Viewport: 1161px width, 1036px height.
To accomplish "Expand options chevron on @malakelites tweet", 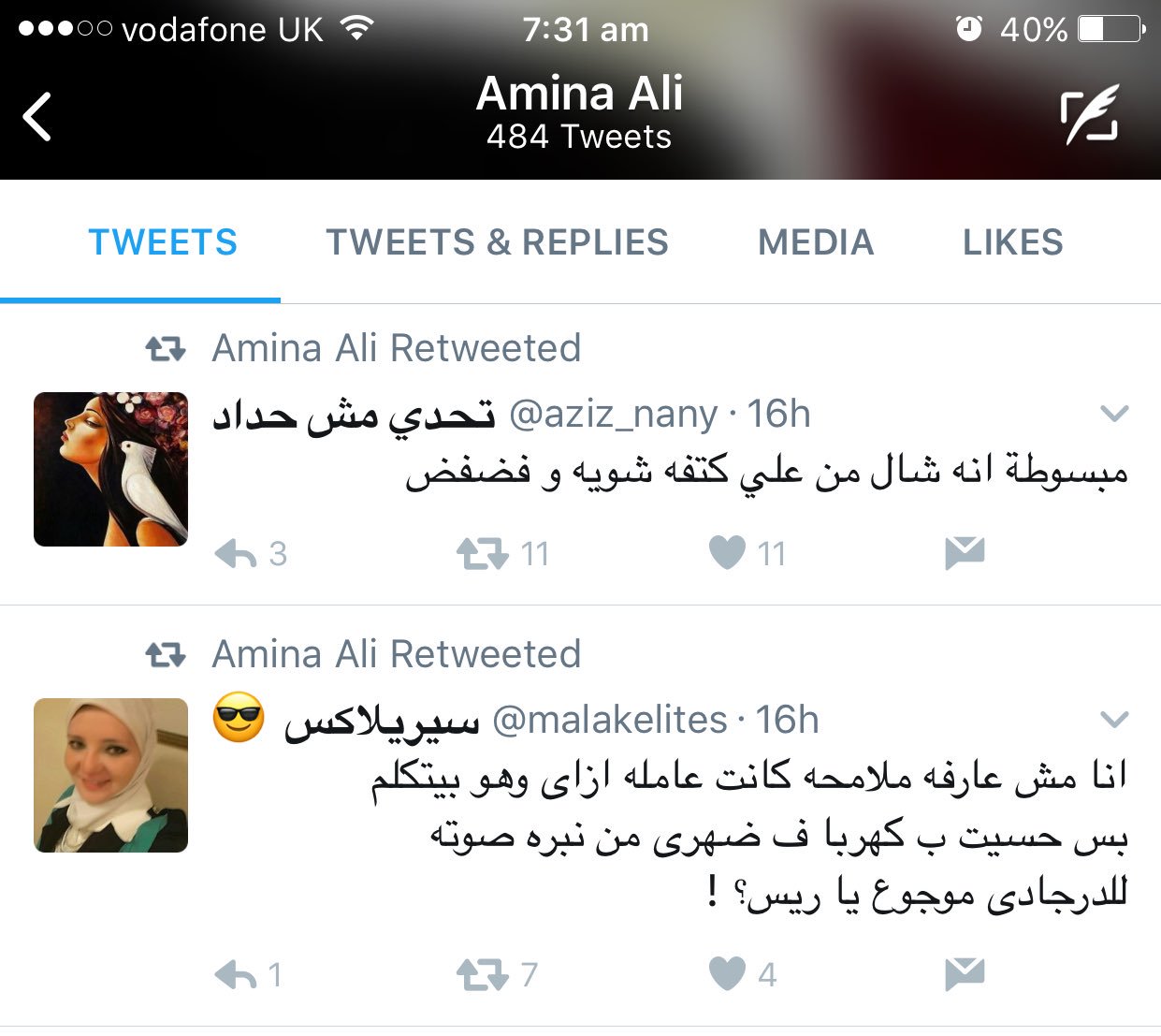I will pyautogui.click(x=1114, y=720).
